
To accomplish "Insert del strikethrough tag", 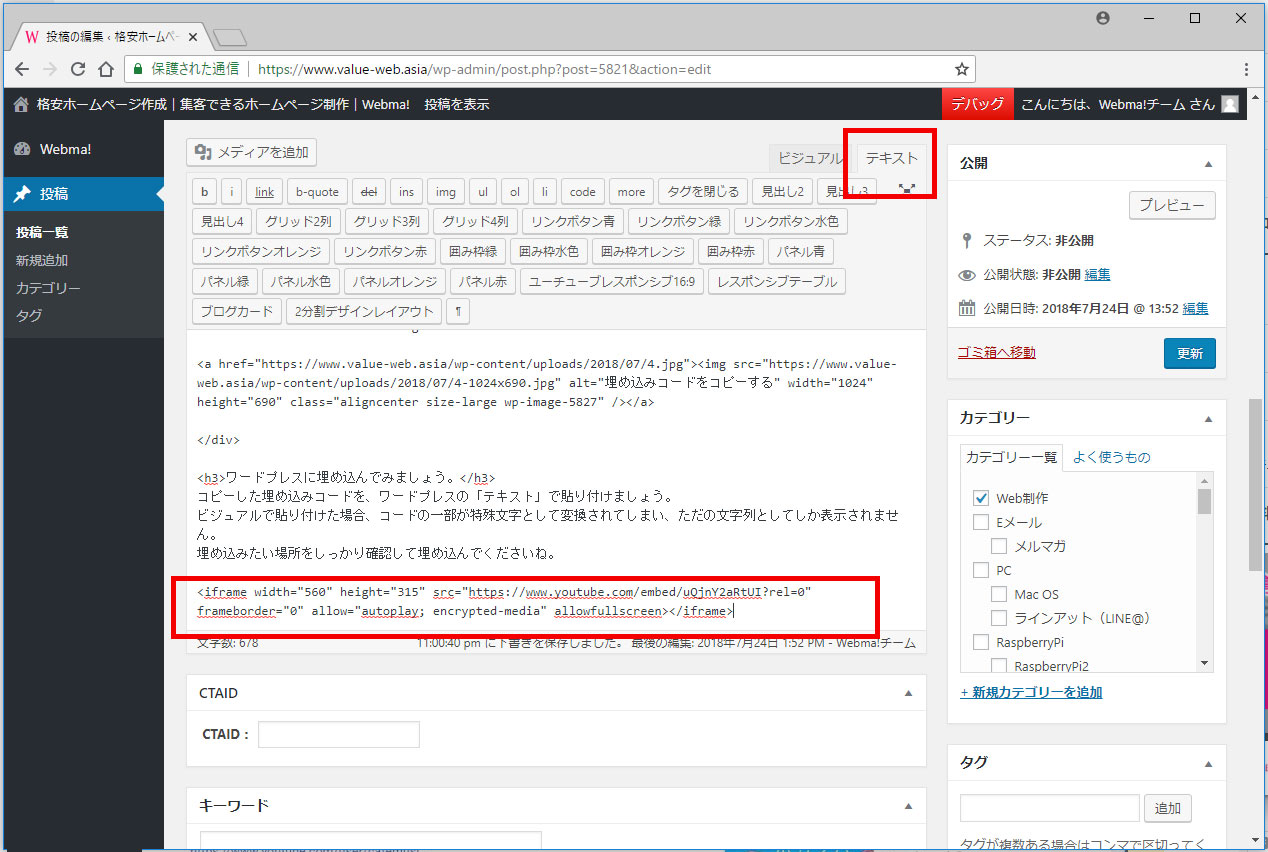I will point(369,191).
